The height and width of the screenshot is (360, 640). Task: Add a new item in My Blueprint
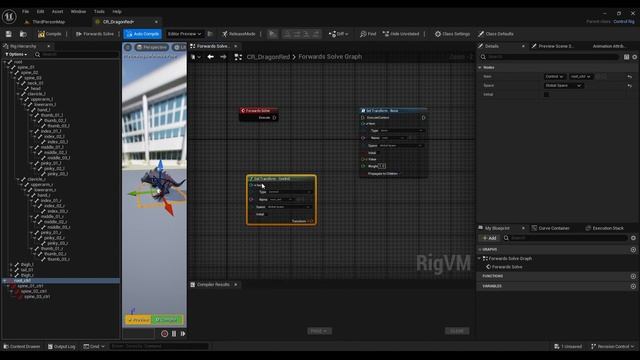click(x=489, y=238)
